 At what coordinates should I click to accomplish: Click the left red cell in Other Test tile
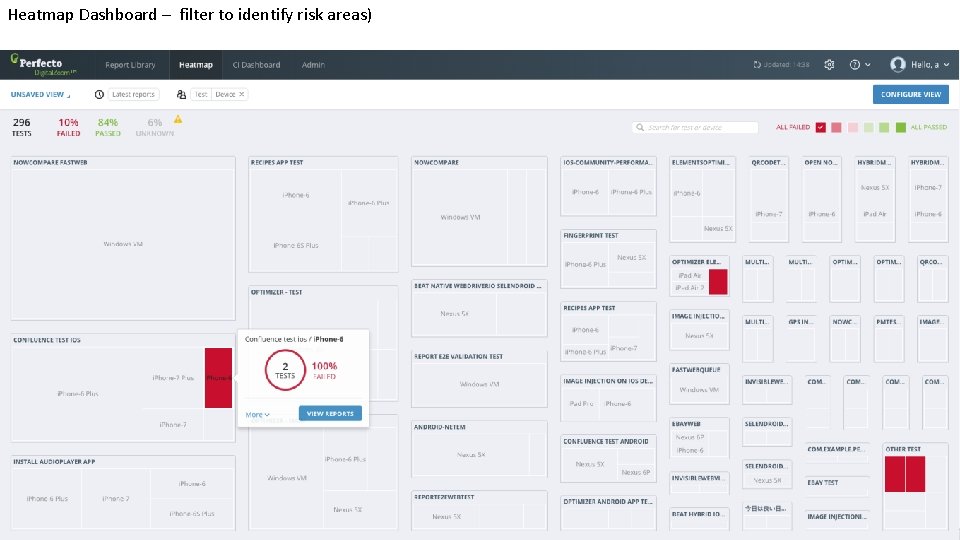click(894, 474)
